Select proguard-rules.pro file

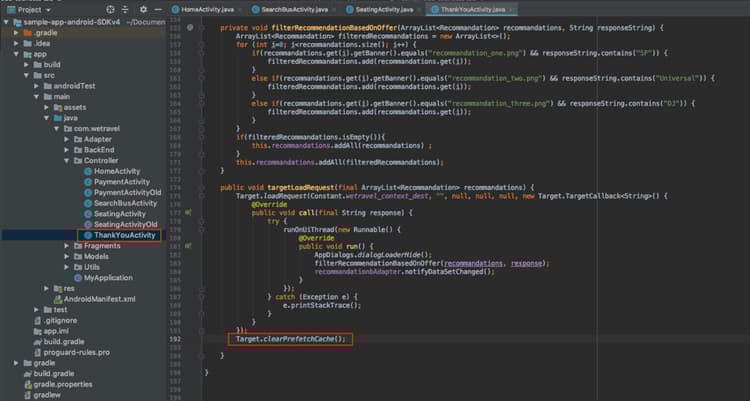point(76,352)
